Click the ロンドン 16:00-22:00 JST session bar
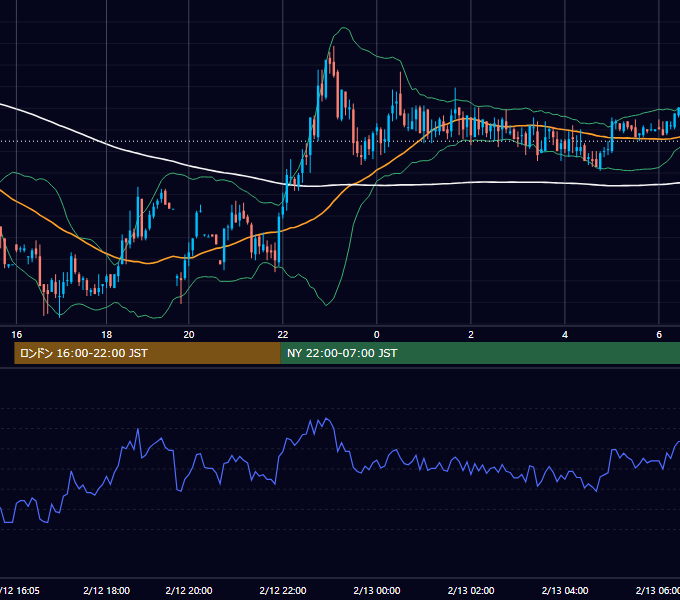The width and height of the screenshot is (680, 600). pyautogui.click(x=147, y=353)
